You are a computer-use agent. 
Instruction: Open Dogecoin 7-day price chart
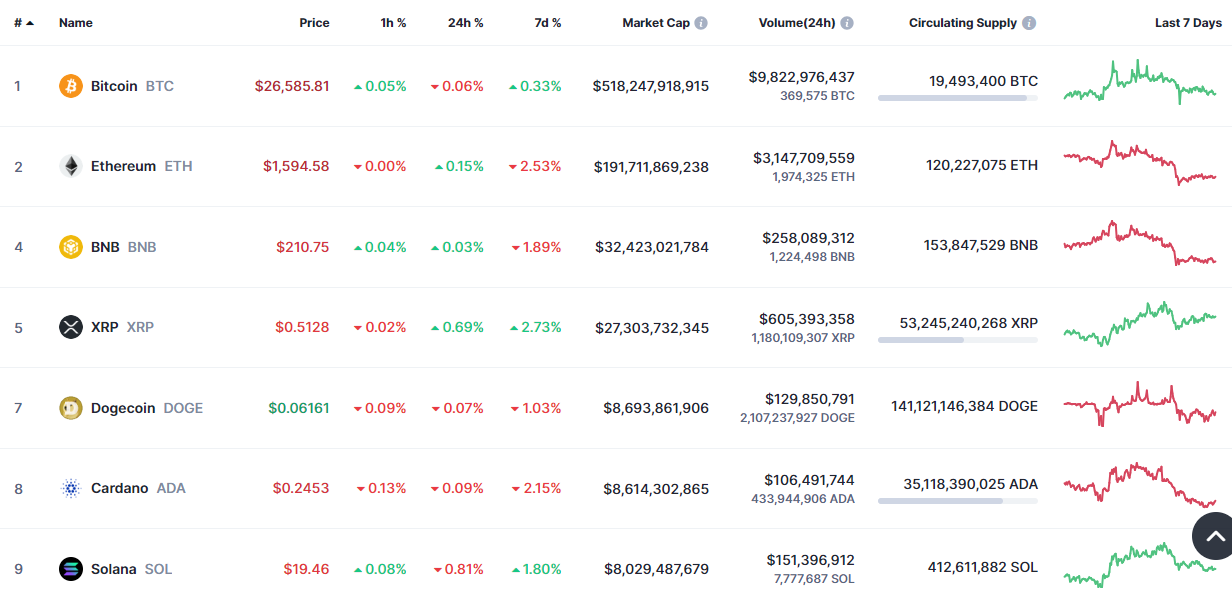(1140, 404)
